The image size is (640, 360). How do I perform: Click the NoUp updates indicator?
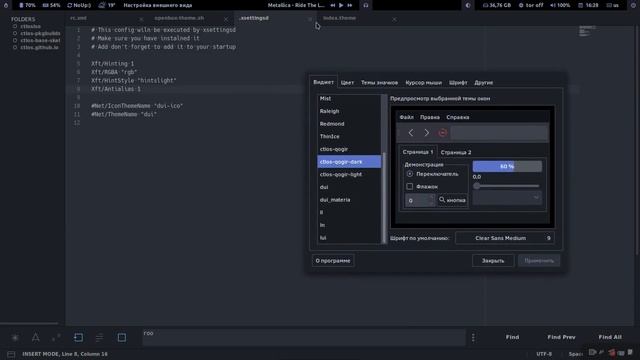click(x=79, y=5)
